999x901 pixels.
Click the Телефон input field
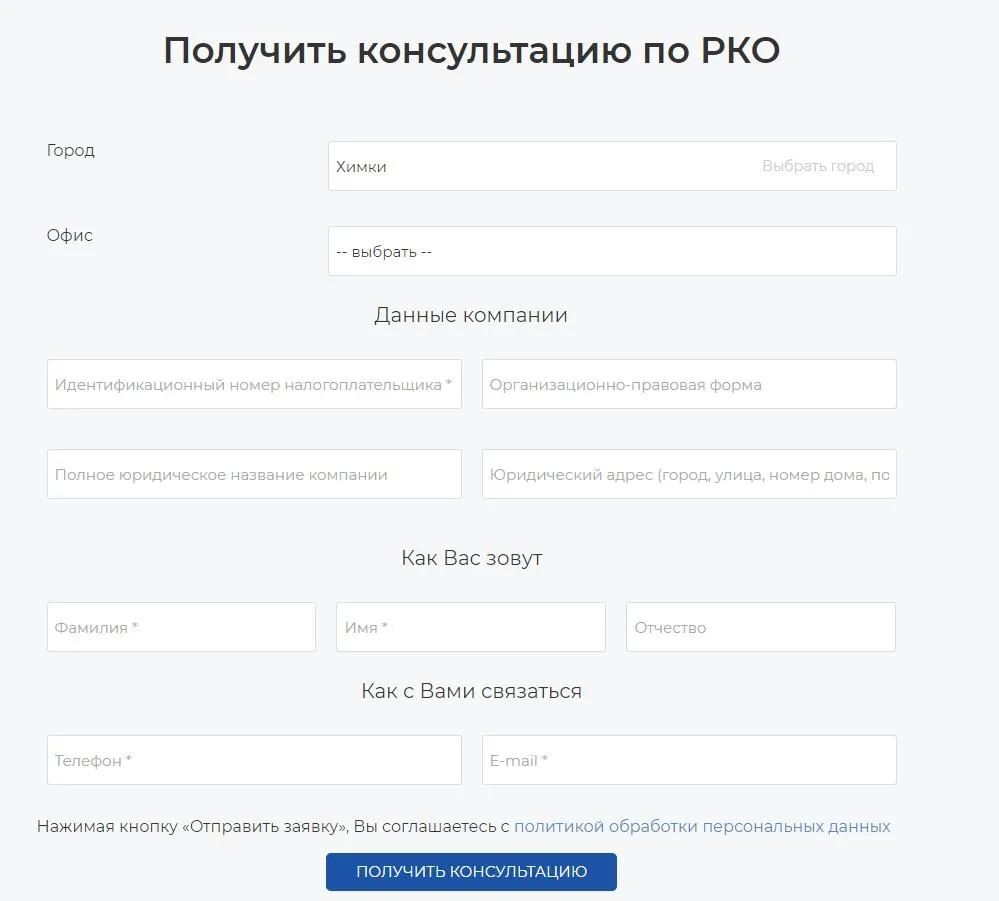pyautogui.click(x=254, y=760)
